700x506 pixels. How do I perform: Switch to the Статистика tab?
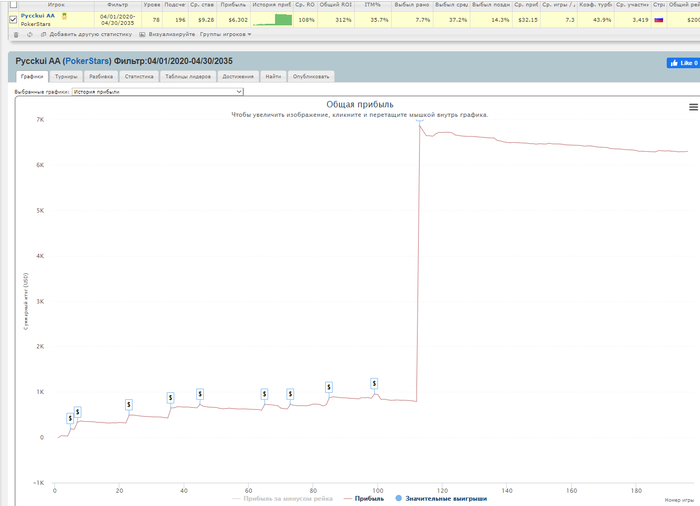point(139,76)
